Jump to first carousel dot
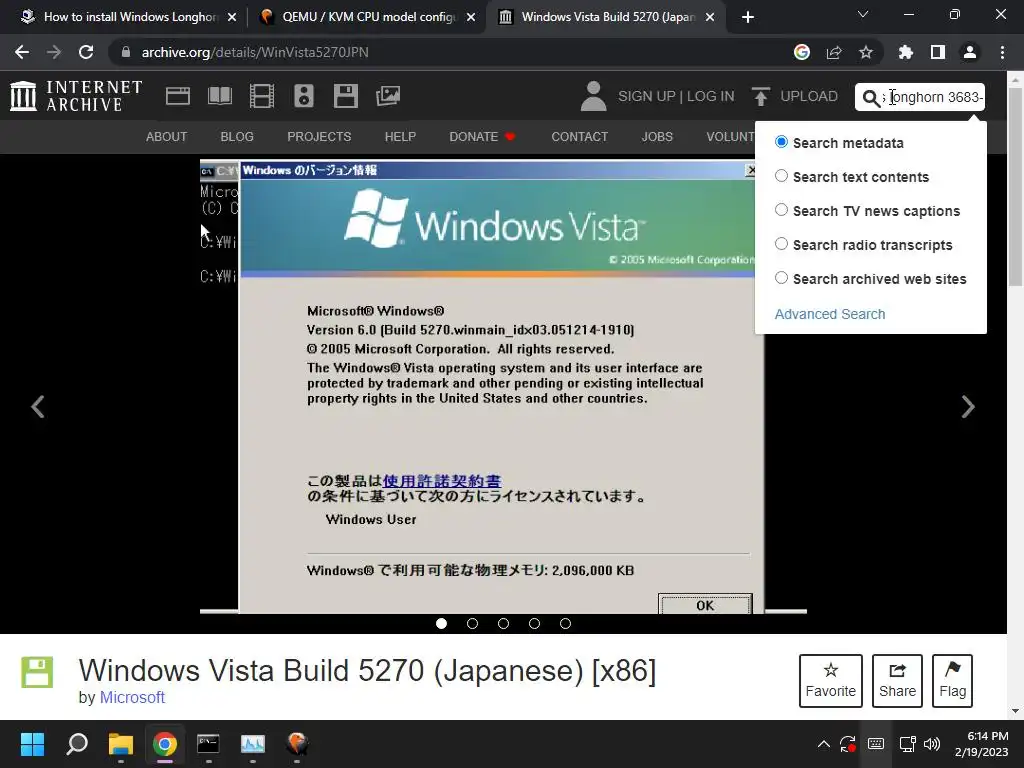 (x=441, y=624)
